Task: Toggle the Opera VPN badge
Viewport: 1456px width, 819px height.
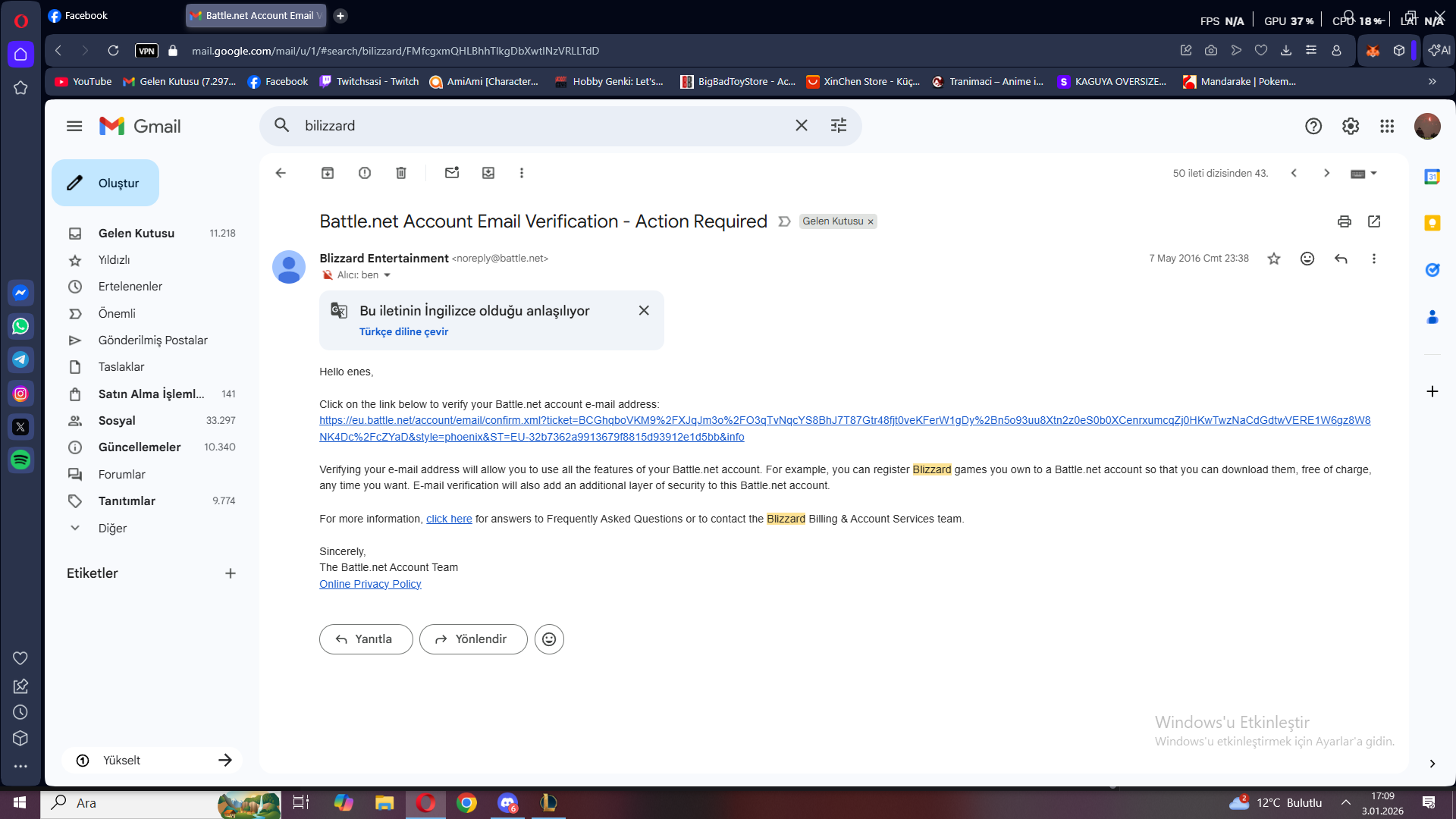Action: click(x=146, y=51)
